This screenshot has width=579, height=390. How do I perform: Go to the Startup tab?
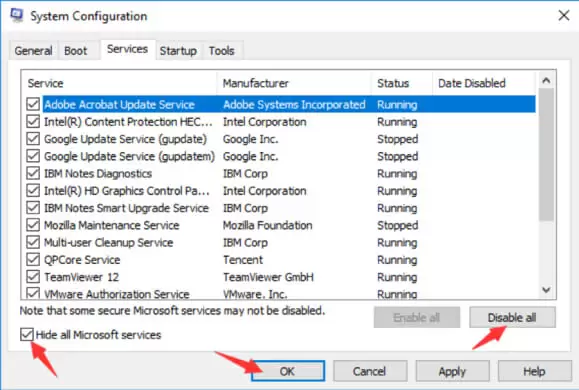point(178,51)
